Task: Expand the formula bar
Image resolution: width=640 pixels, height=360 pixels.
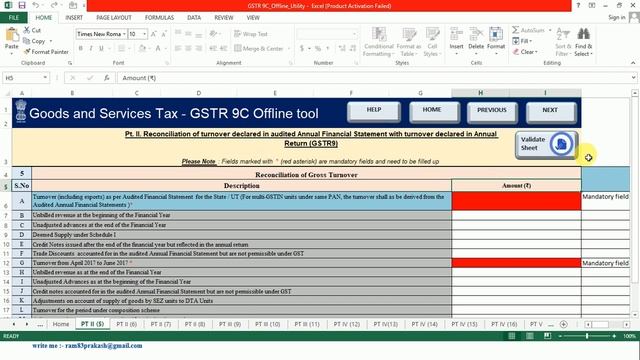Action: pyautogui.click(x=633, y=78)
